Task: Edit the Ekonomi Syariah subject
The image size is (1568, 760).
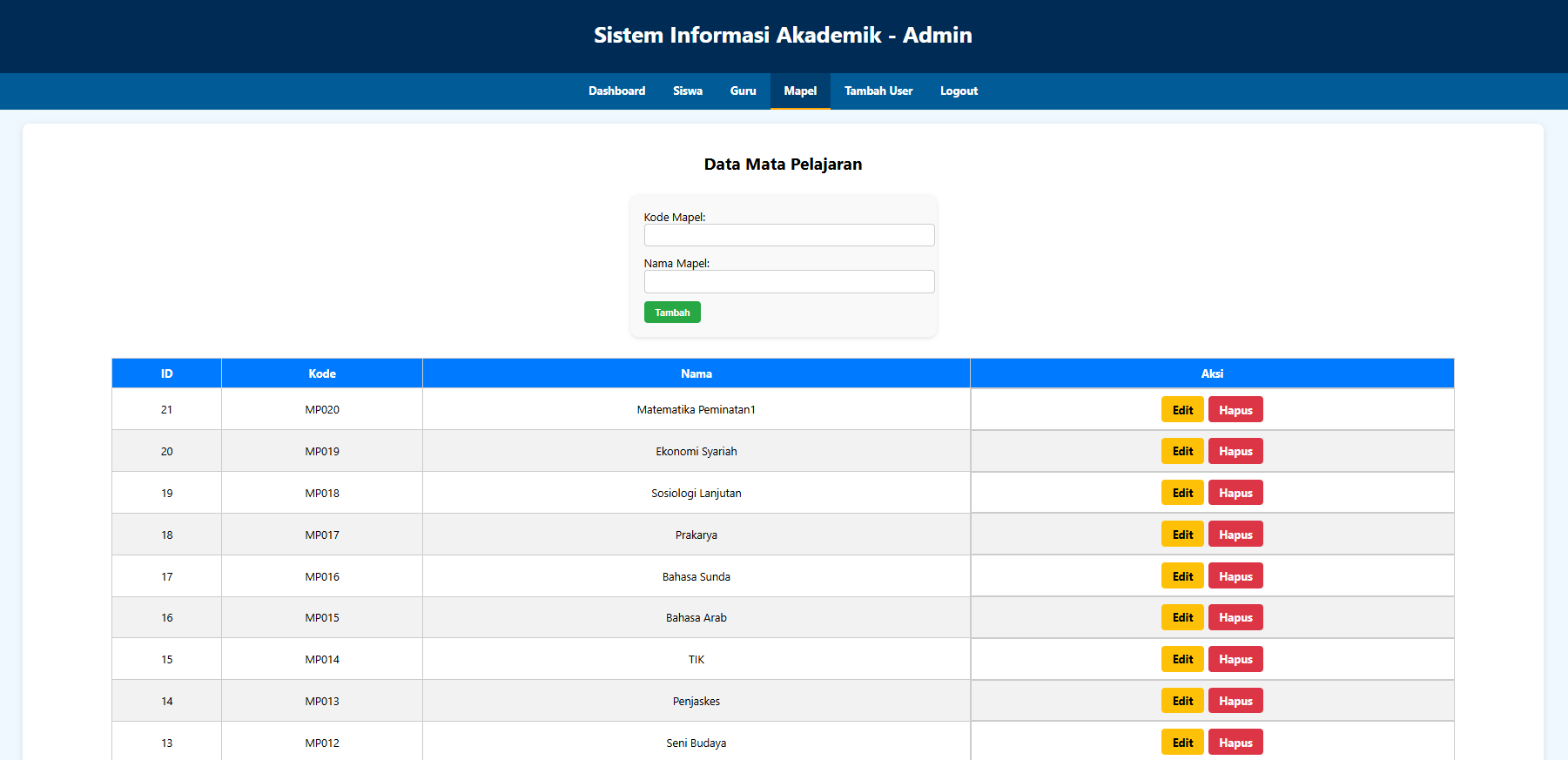Action: (1181, 451)
